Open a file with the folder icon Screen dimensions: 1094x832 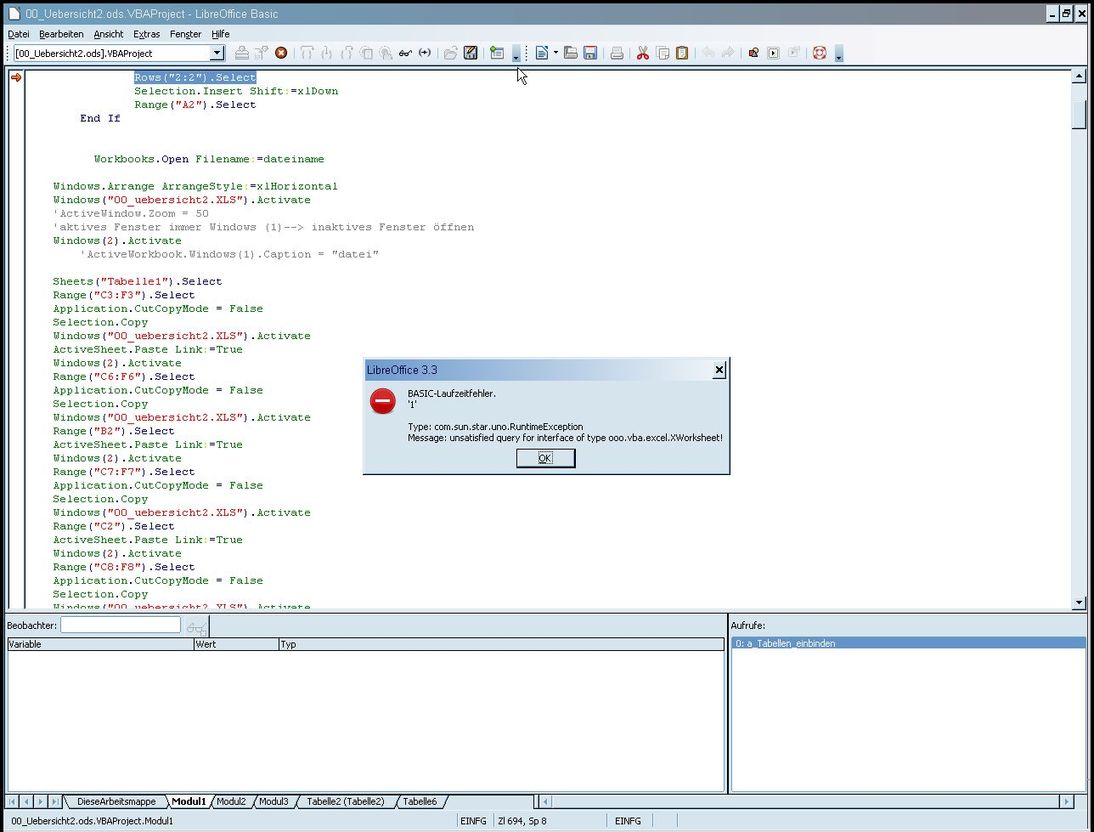pos(571,53)
